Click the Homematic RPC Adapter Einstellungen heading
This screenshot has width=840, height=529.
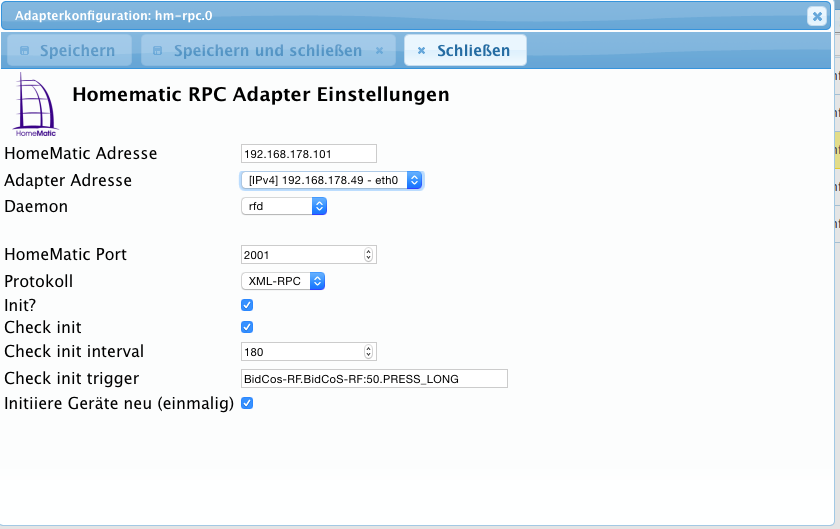click(x=261, y=94)
